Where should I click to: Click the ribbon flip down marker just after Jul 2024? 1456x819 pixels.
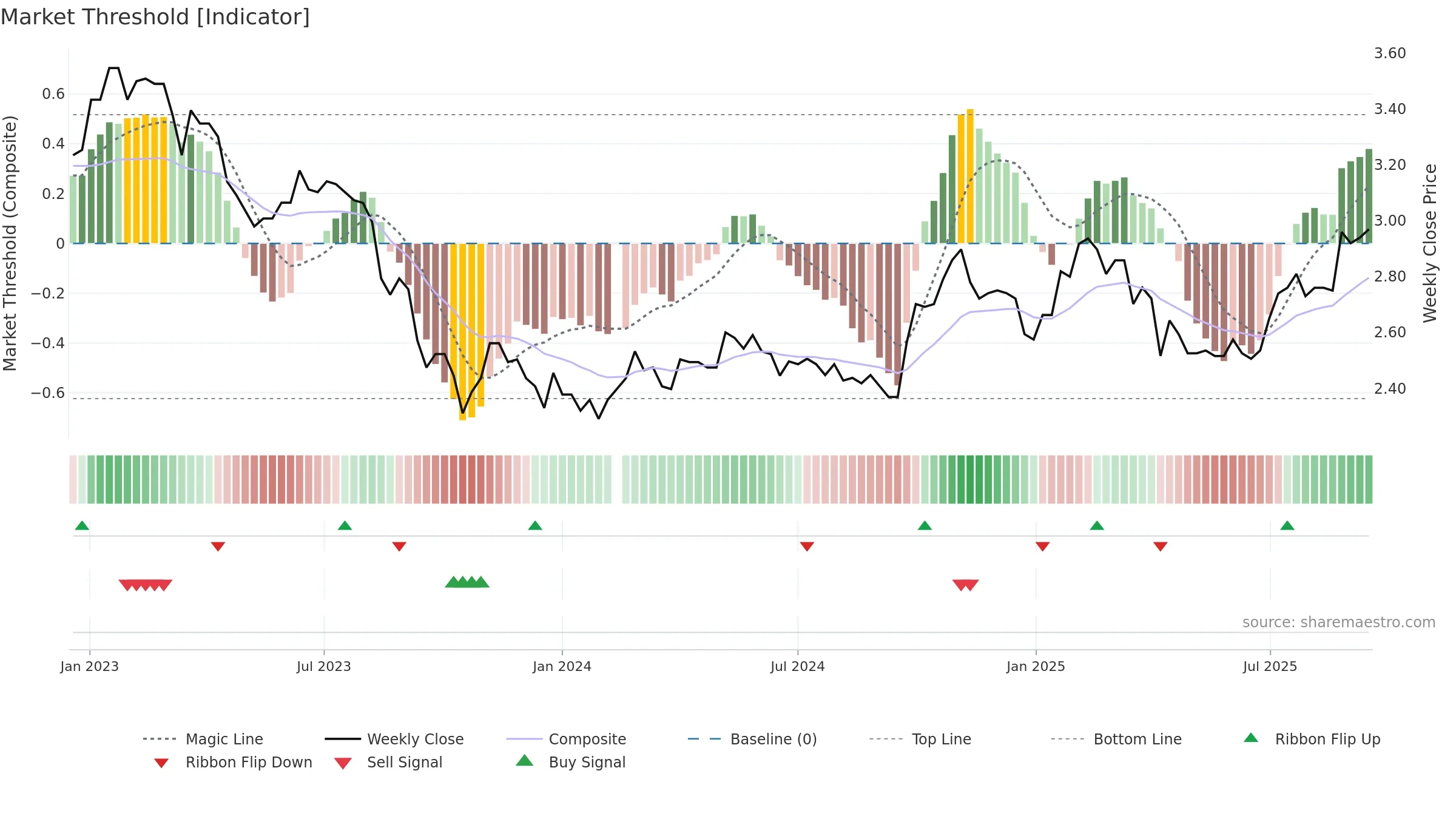pyautogui.click(x=807, y=547)
